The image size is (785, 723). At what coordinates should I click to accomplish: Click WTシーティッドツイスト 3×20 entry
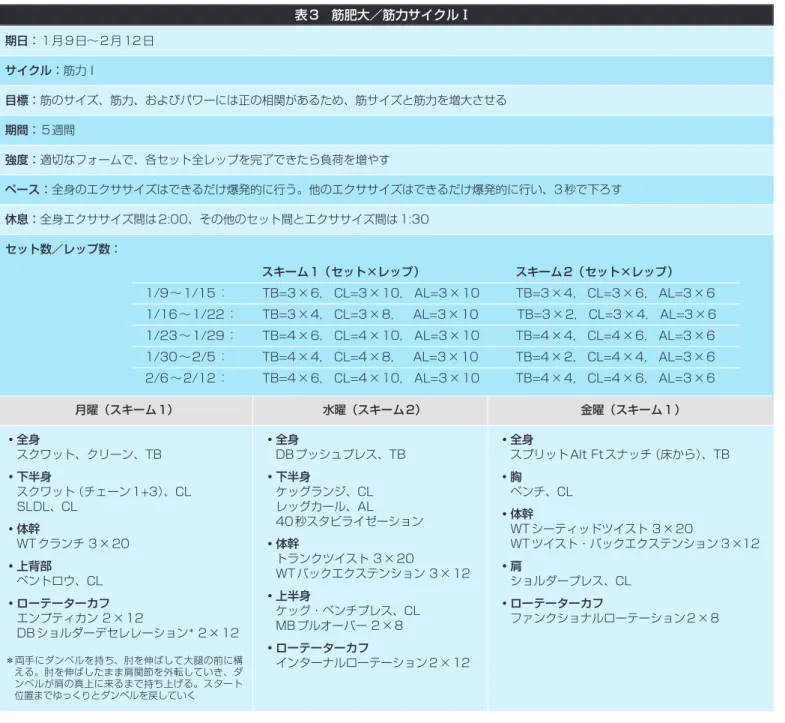point(602,529)
